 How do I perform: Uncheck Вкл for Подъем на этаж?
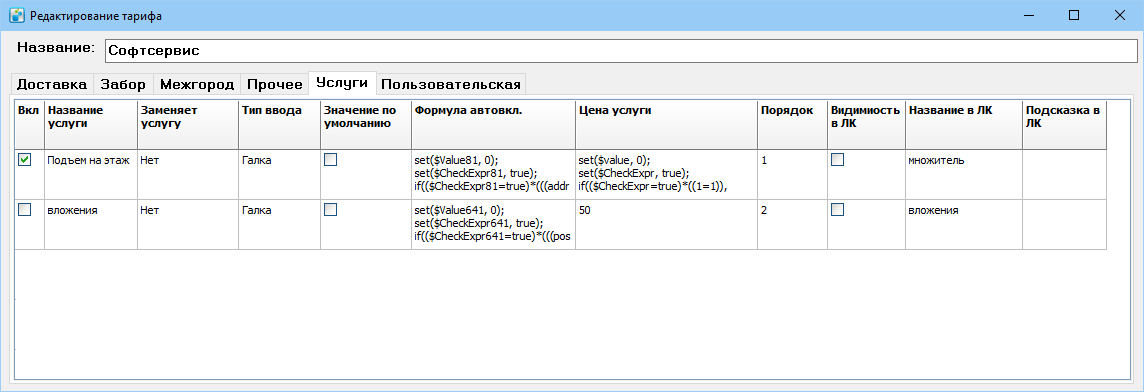tap(25, 160)
